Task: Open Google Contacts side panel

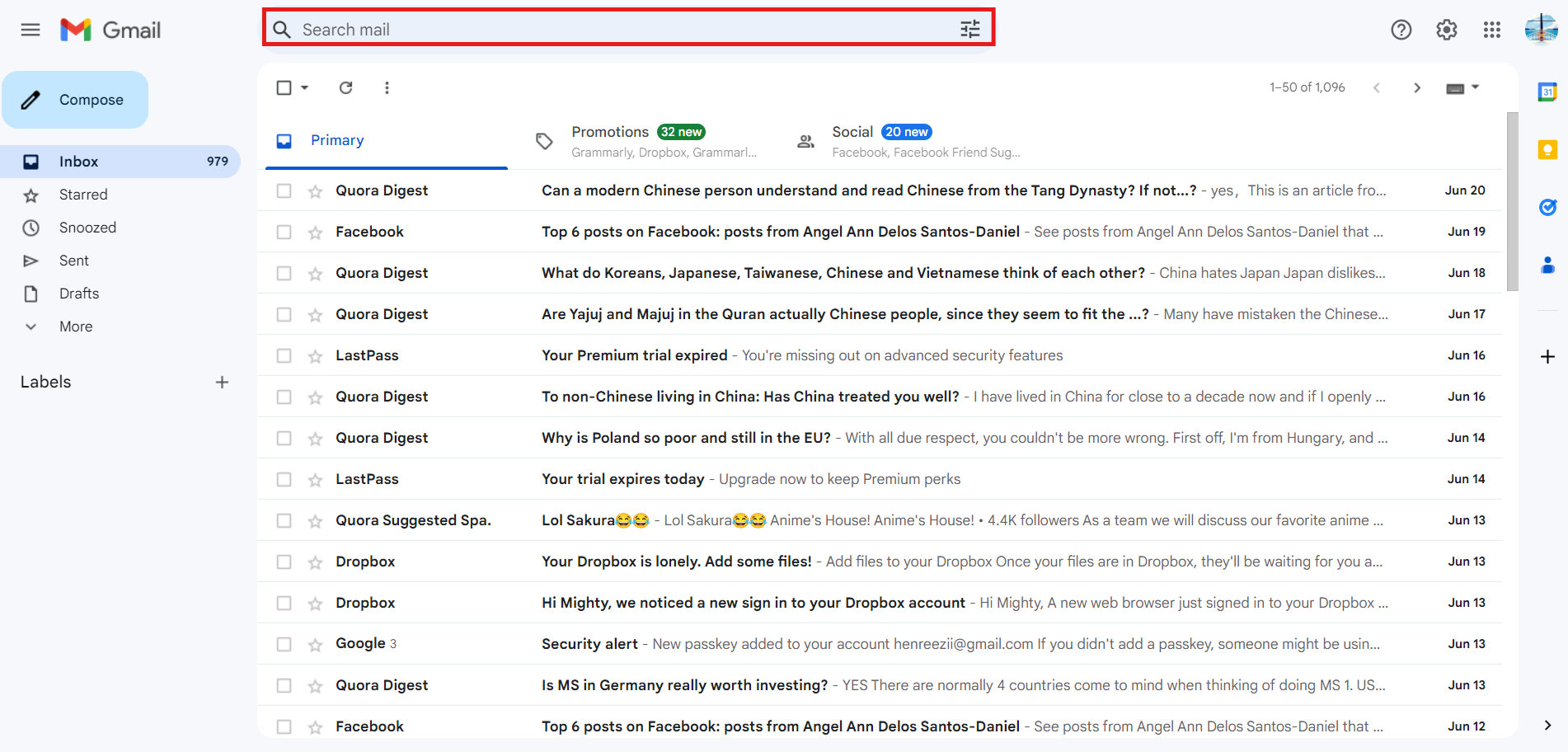Action: 1547,265
